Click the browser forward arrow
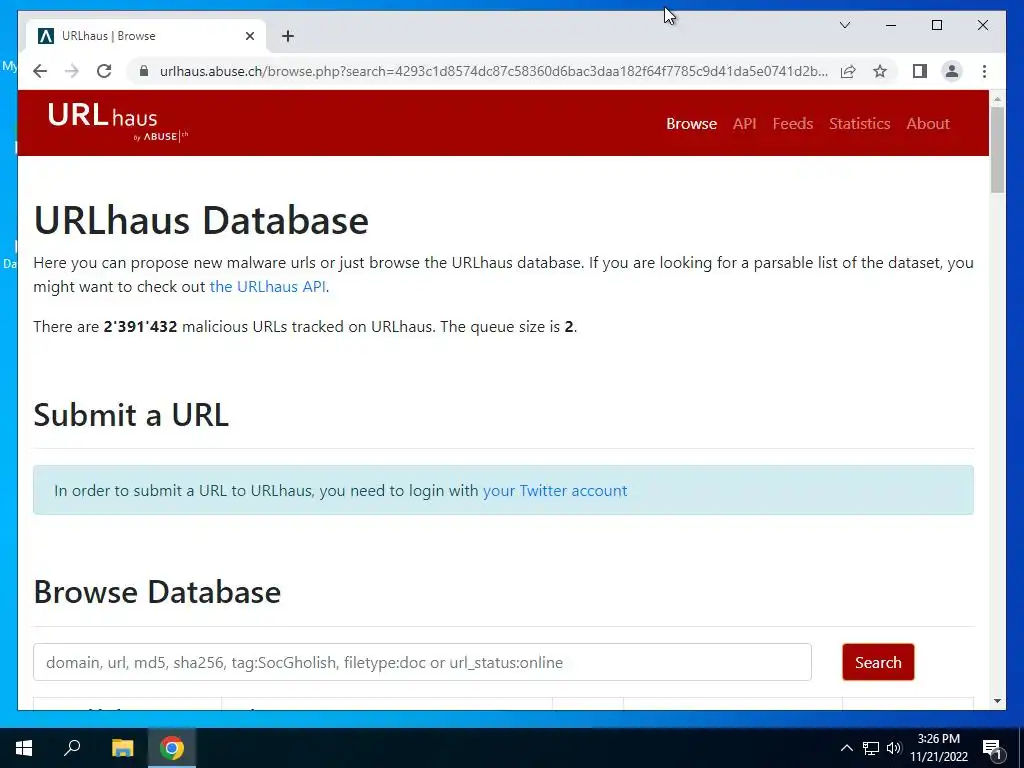Viewport: 1024px width, 768px height. point(72,71)
